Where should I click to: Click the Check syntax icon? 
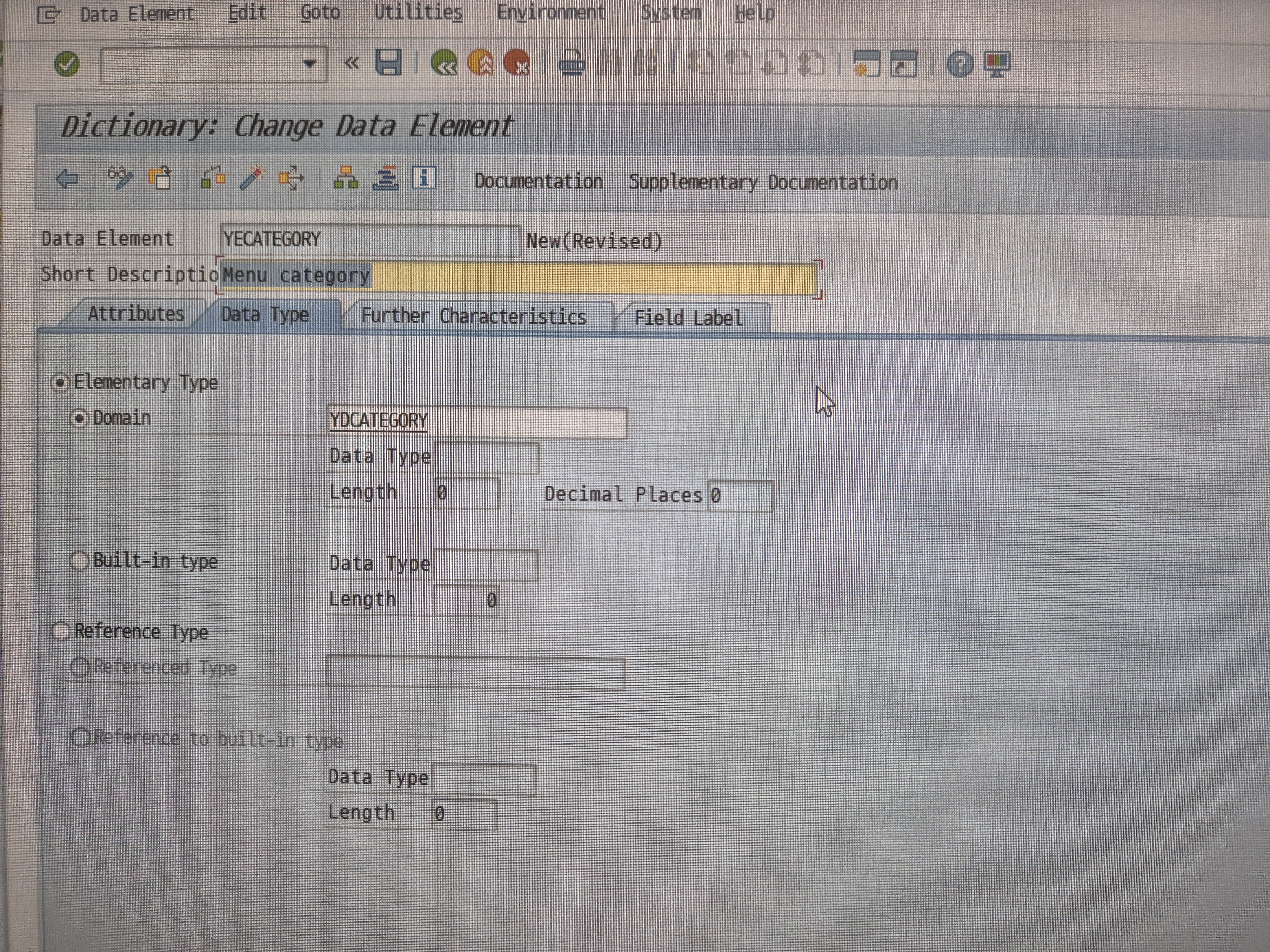pyautogui.click(x=212, y=178)
